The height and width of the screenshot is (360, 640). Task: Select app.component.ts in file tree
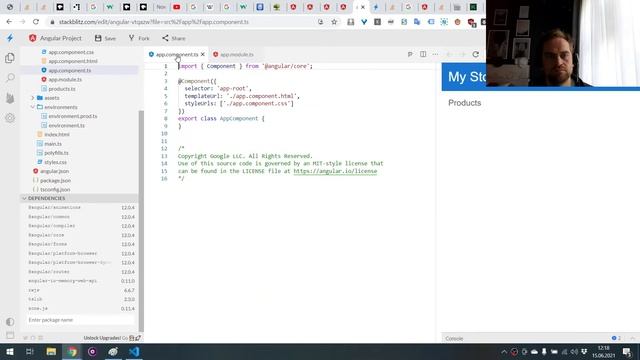(x=70, y=71)
